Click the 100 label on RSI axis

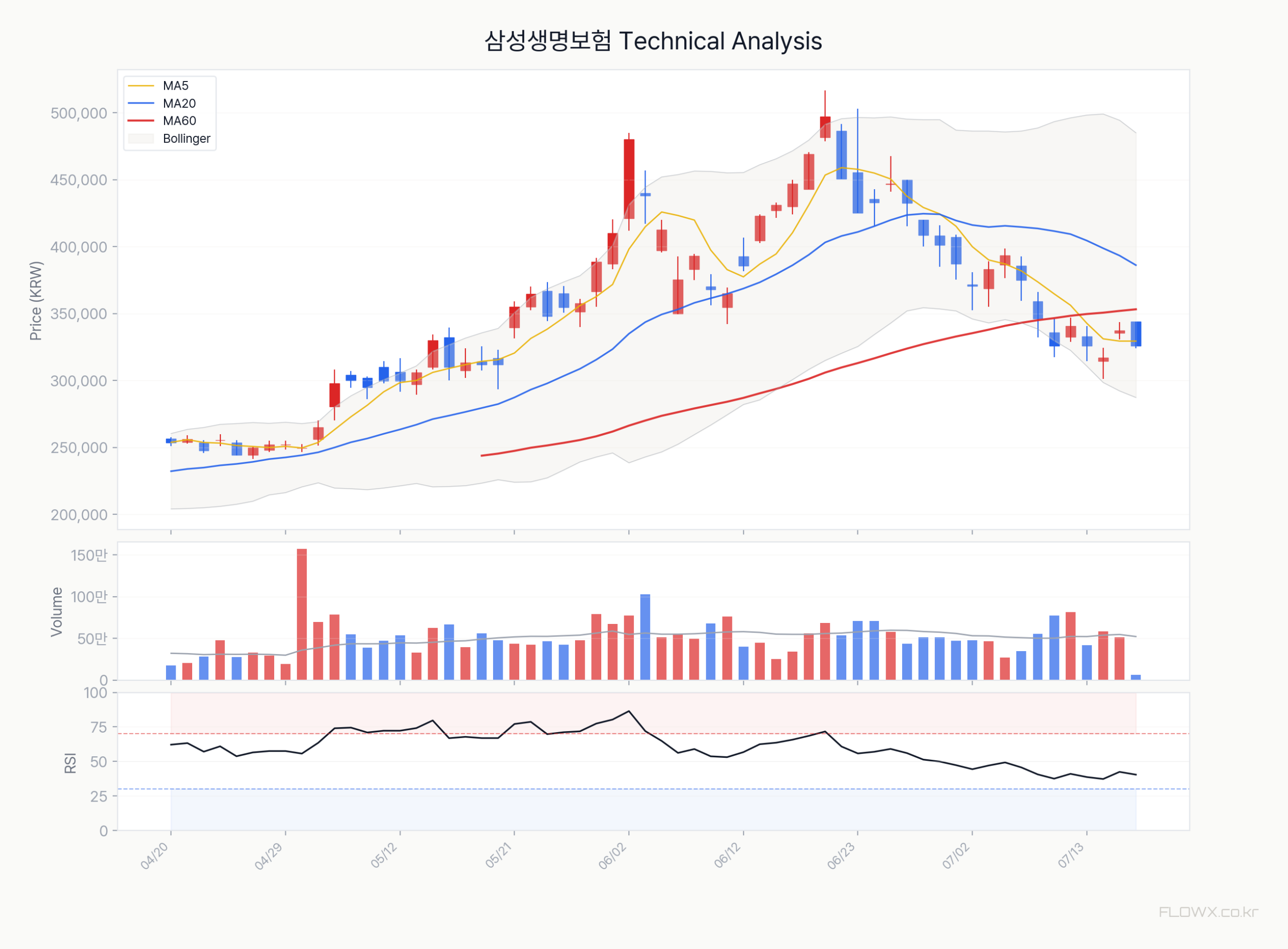pyautogui.click(x=95, y=693)
